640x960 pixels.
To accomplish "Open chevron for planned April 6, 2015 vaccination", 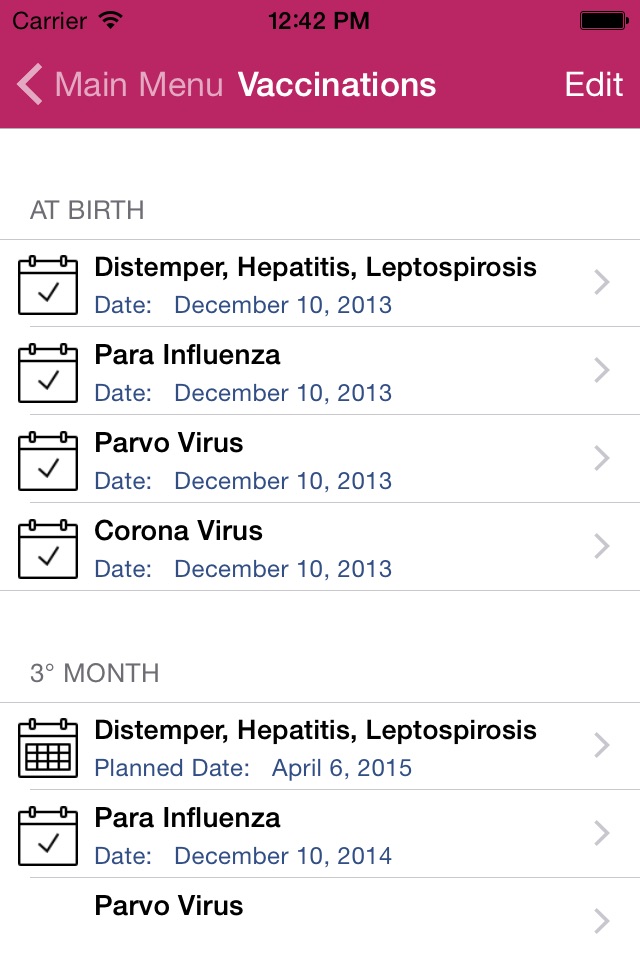I will click(601, 746).
